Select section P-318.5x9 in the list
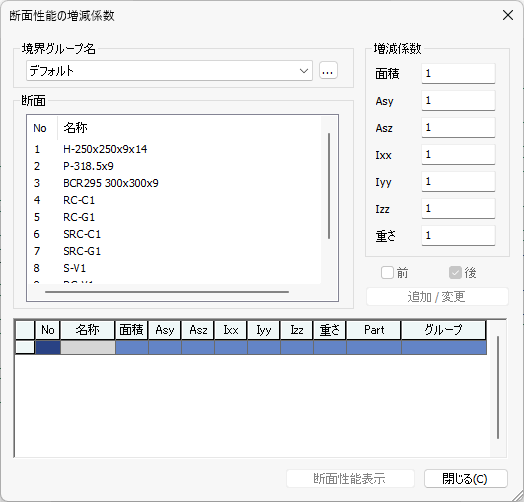 coord(88,166)
